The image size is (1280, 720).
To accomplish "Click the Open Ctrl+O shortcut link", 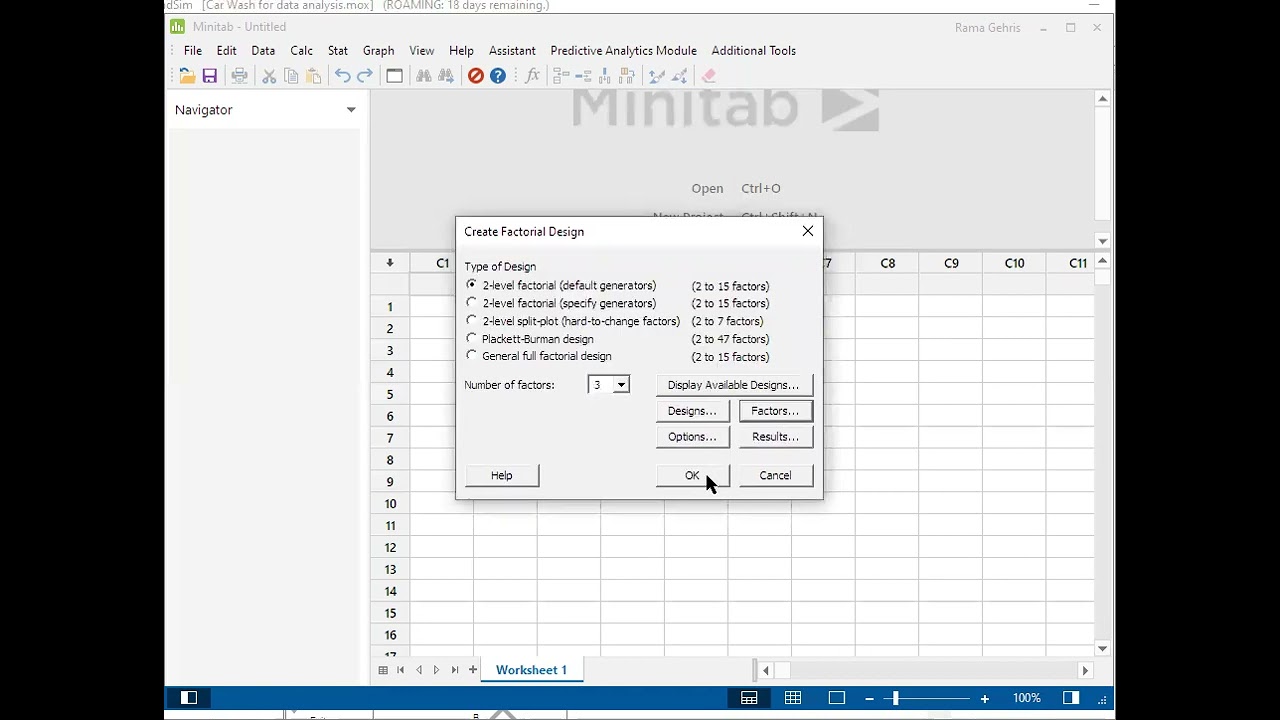I will 736,188.
